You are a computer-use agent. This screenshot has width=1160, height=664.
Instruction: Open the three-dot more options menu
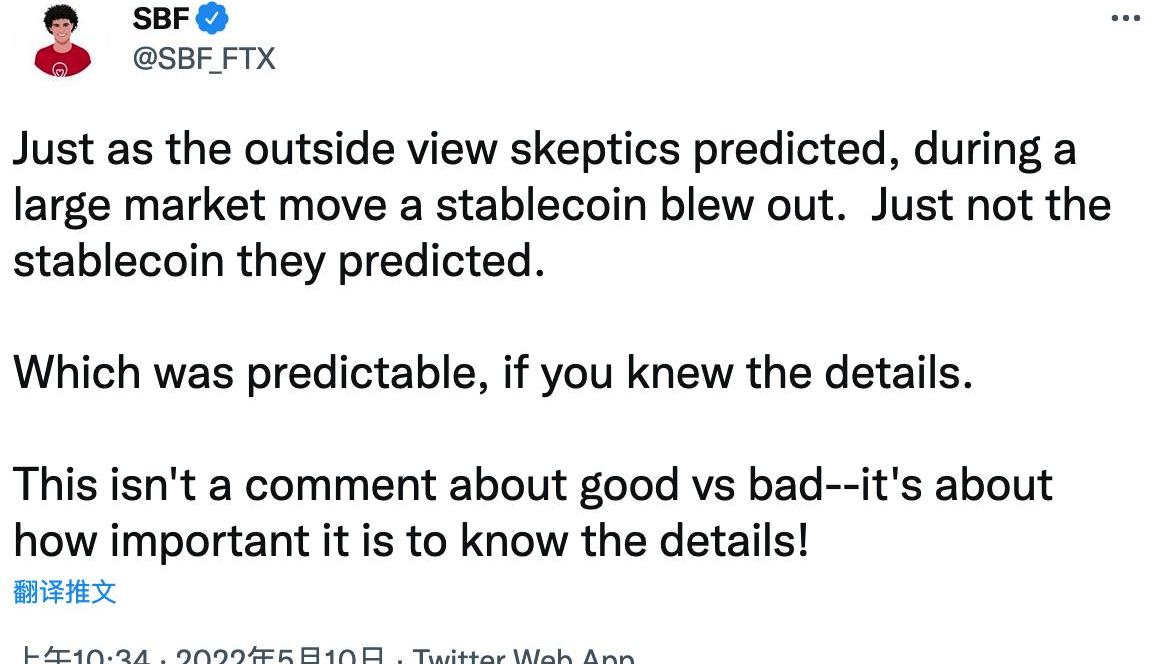1125,18
